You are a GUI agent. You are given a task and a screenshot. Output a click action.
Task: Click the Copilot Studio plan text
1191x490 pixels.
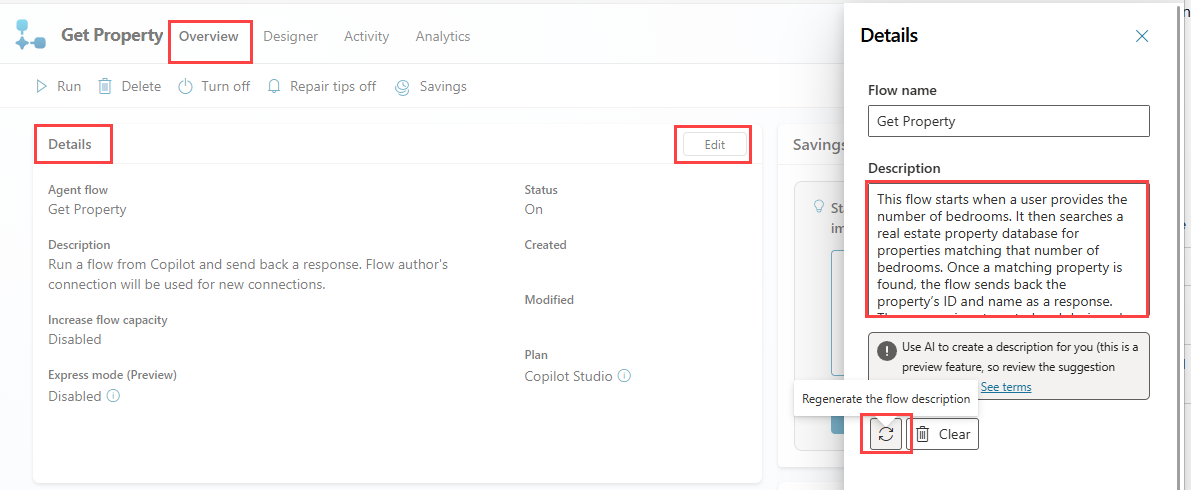568,376
